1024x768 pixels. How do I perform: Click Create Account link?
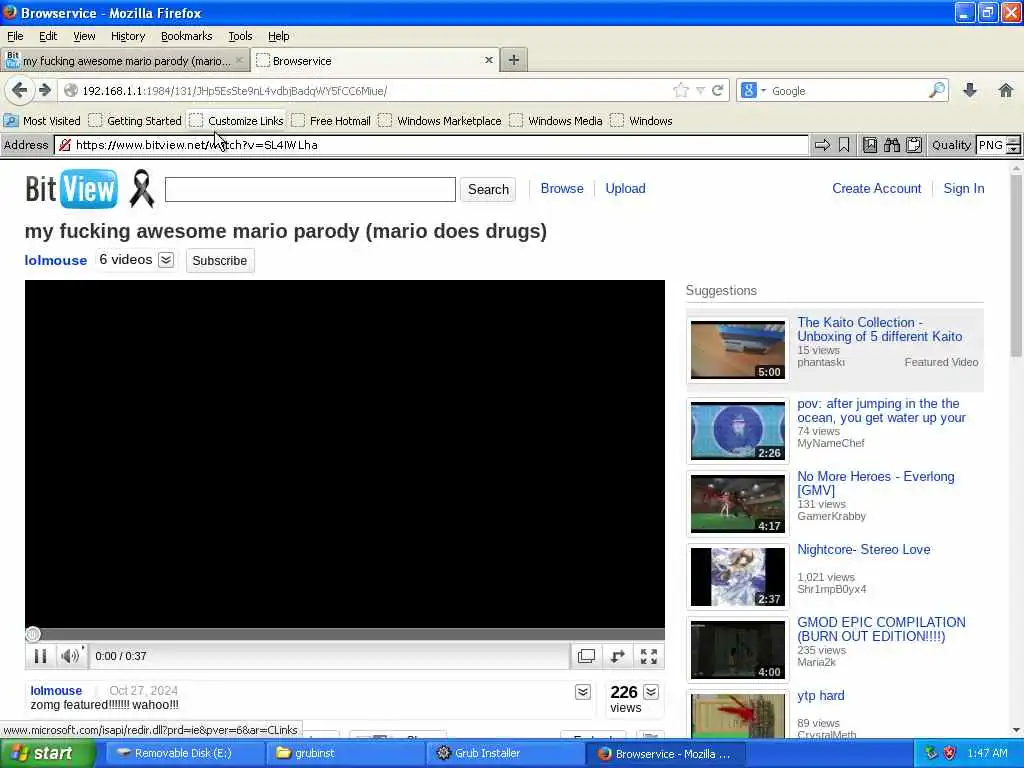point(876,188)
